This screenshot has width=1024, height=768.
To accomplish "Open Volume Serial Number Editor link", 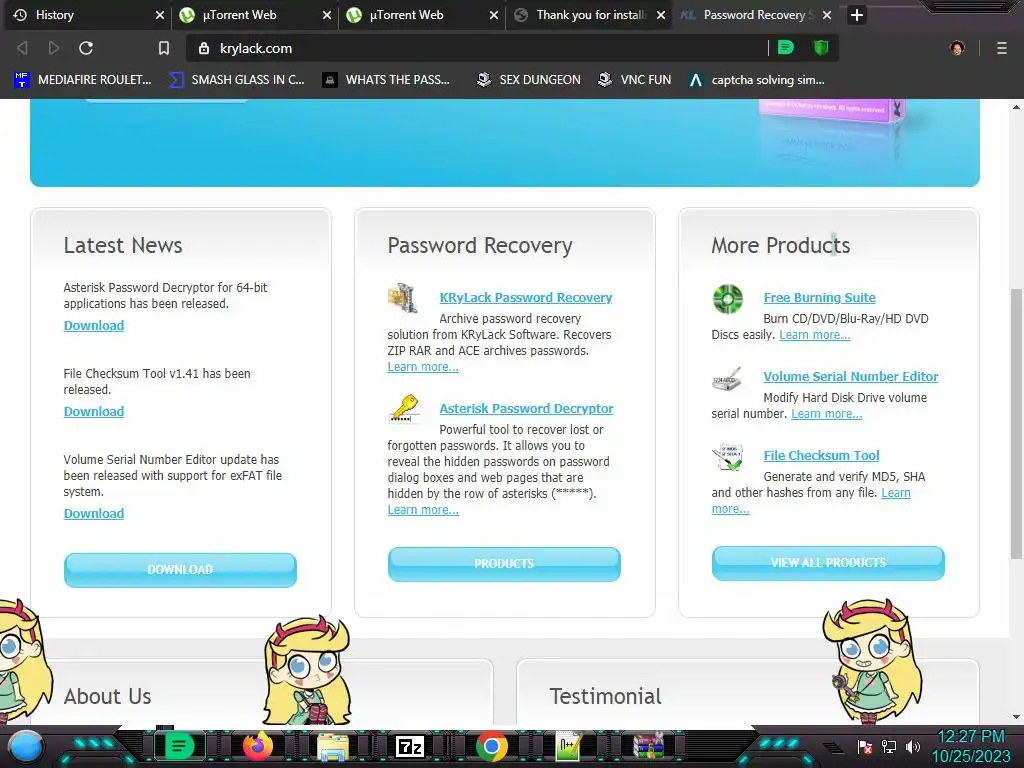I will [x=851, y=377].
